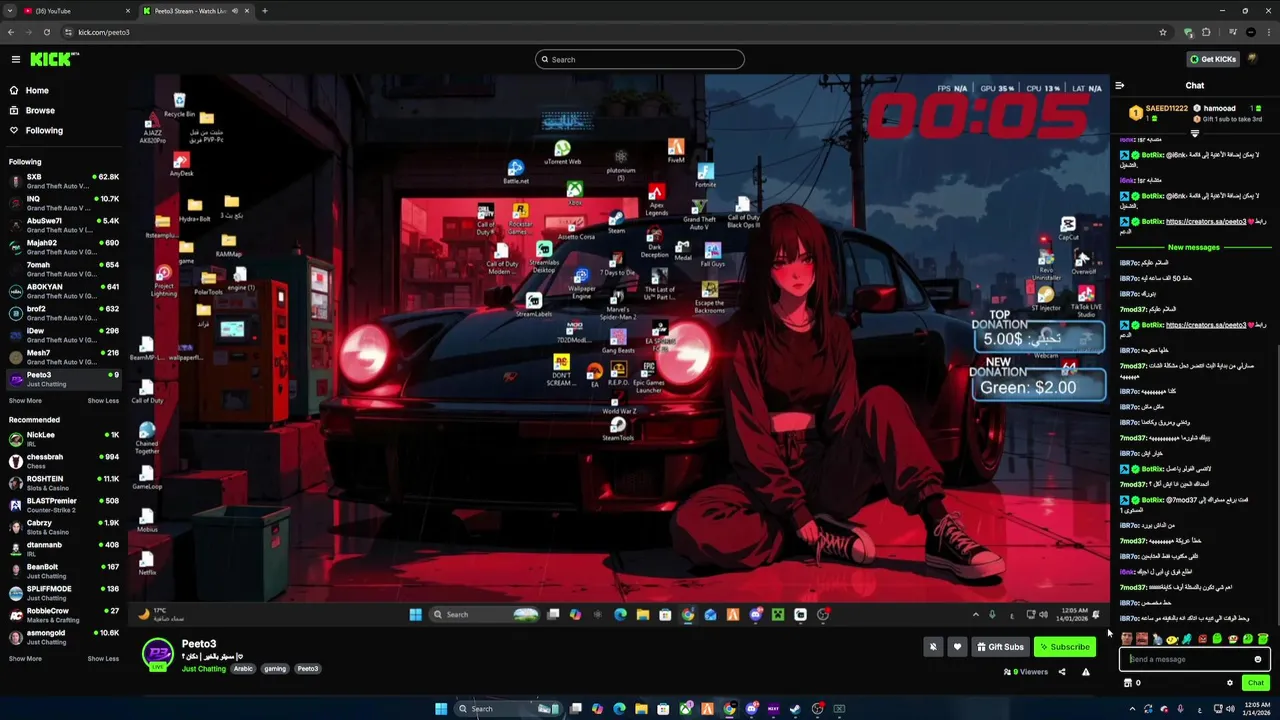
Task: Click the chat emote row first face
Action: click(x=1127, y=639)
